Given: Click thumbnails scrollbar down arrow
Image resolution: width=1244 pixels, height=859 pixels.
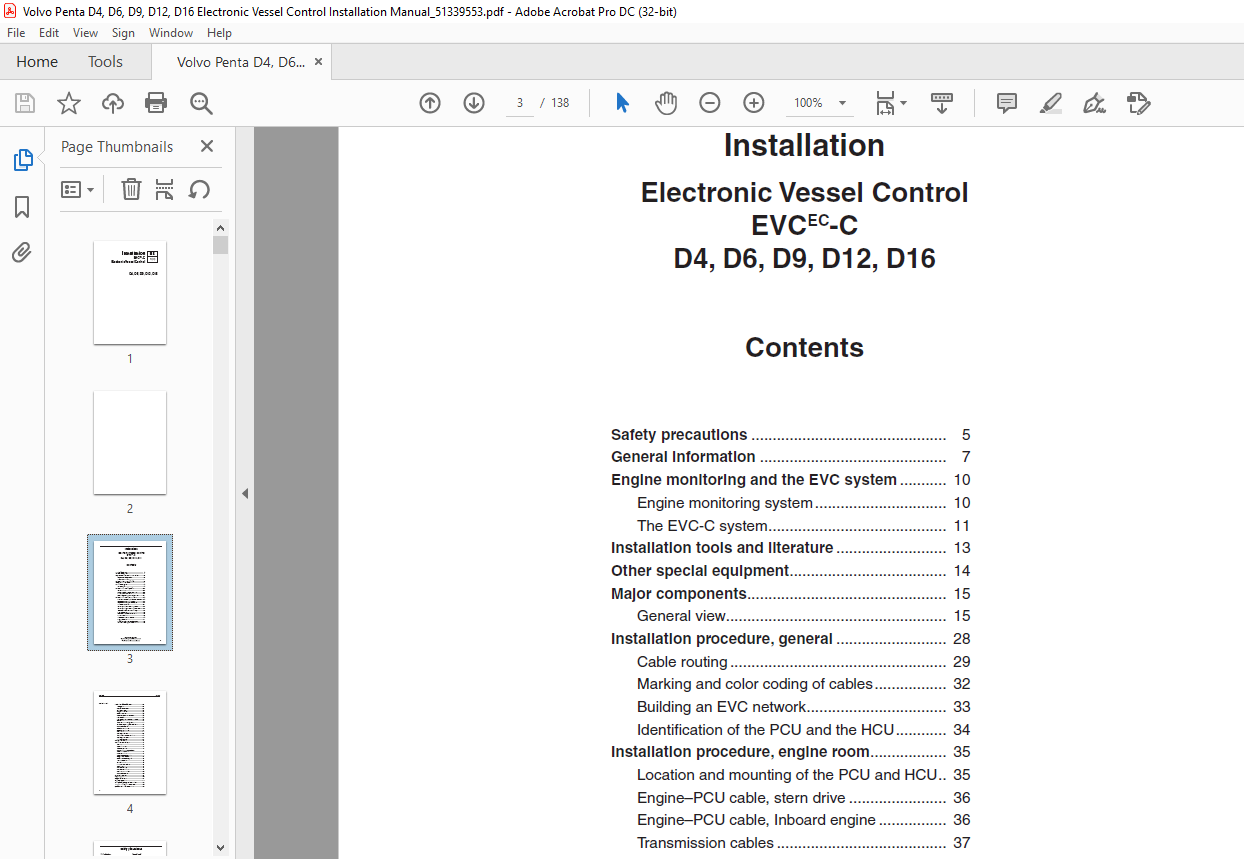Looking at the screenshot, I should click(221, 848).
